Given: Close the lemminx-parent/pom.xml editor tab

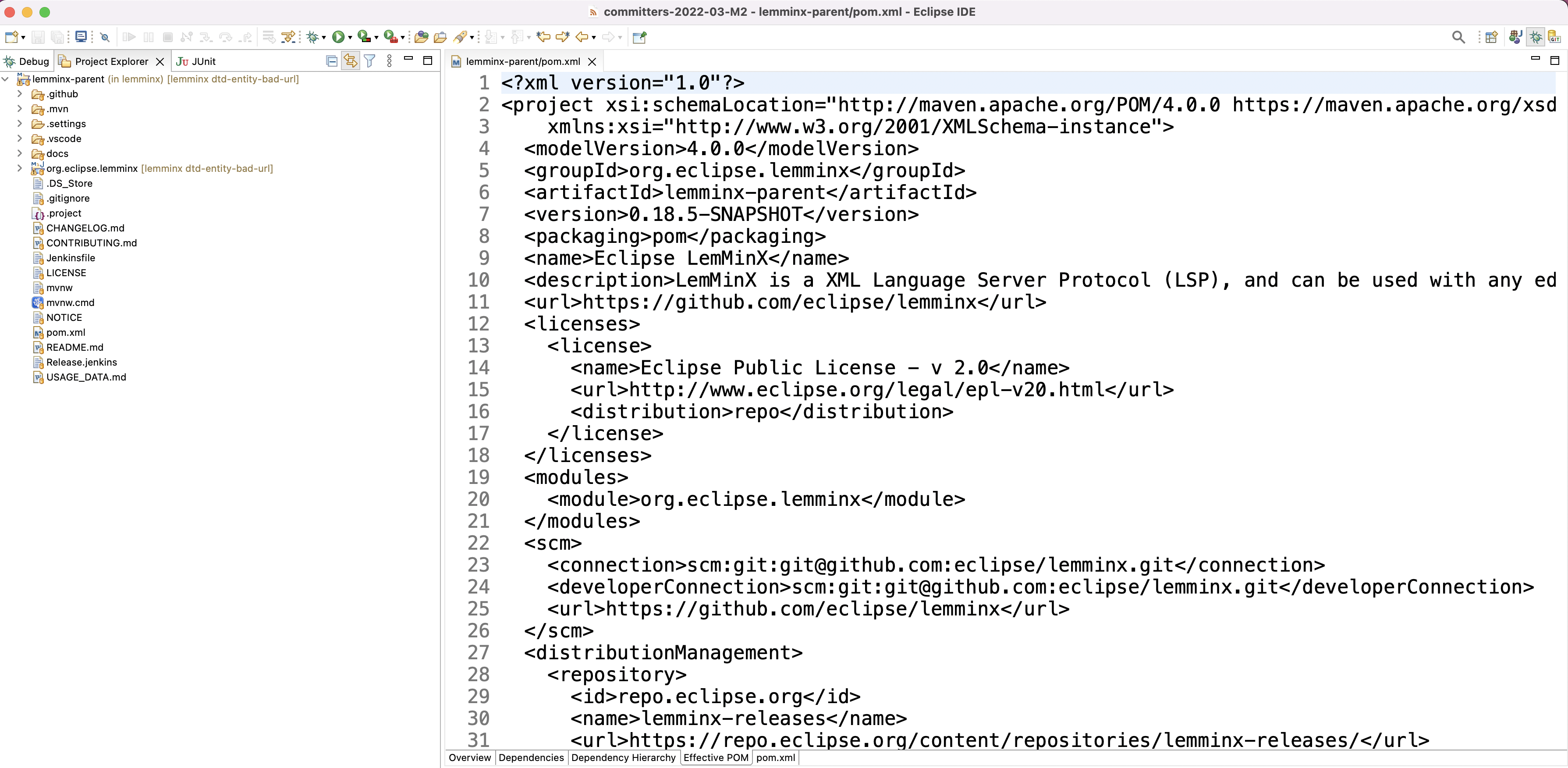Looking at the screenshot, I should click(x=592, y=61).
